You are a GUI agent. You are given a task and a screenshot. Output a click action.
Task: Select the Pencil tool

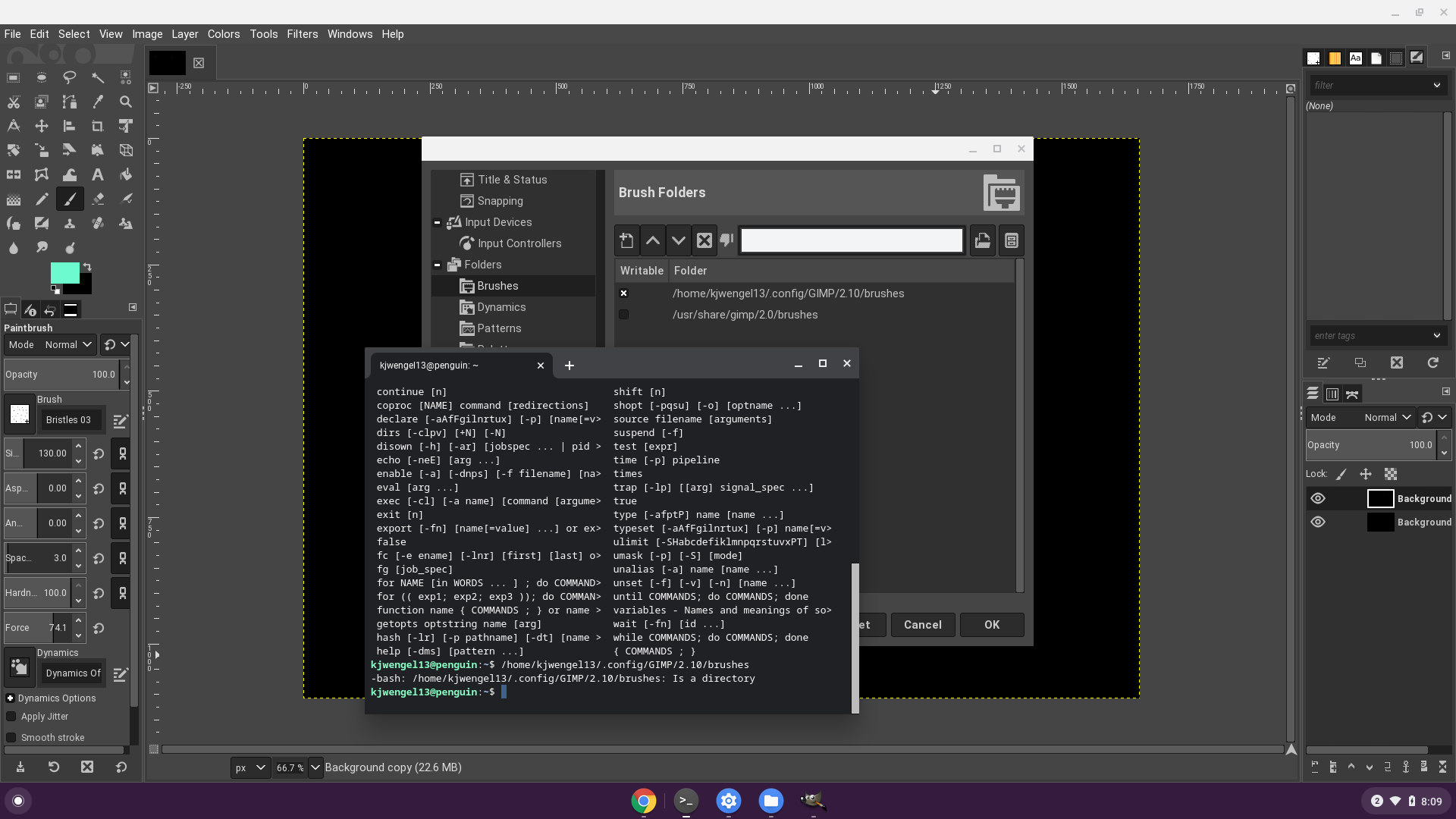coord(42,199)
